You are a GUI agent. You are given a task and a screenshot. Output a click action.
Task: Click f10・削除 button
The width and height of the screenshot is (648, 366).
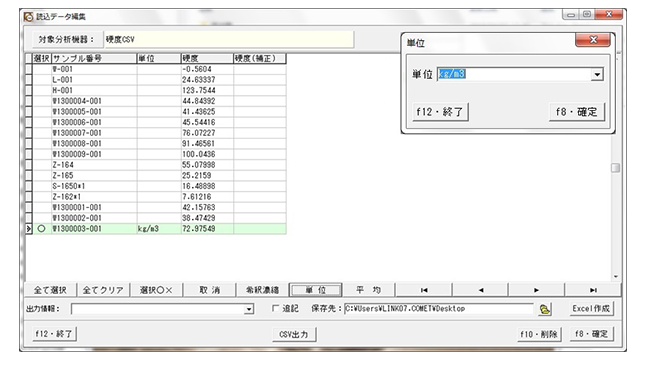539,334
